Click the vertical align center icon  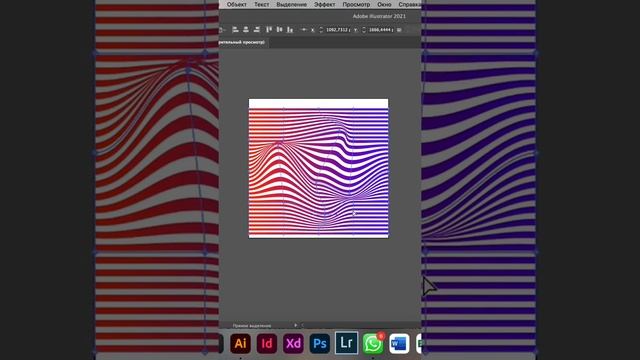(x=280, y=29)
